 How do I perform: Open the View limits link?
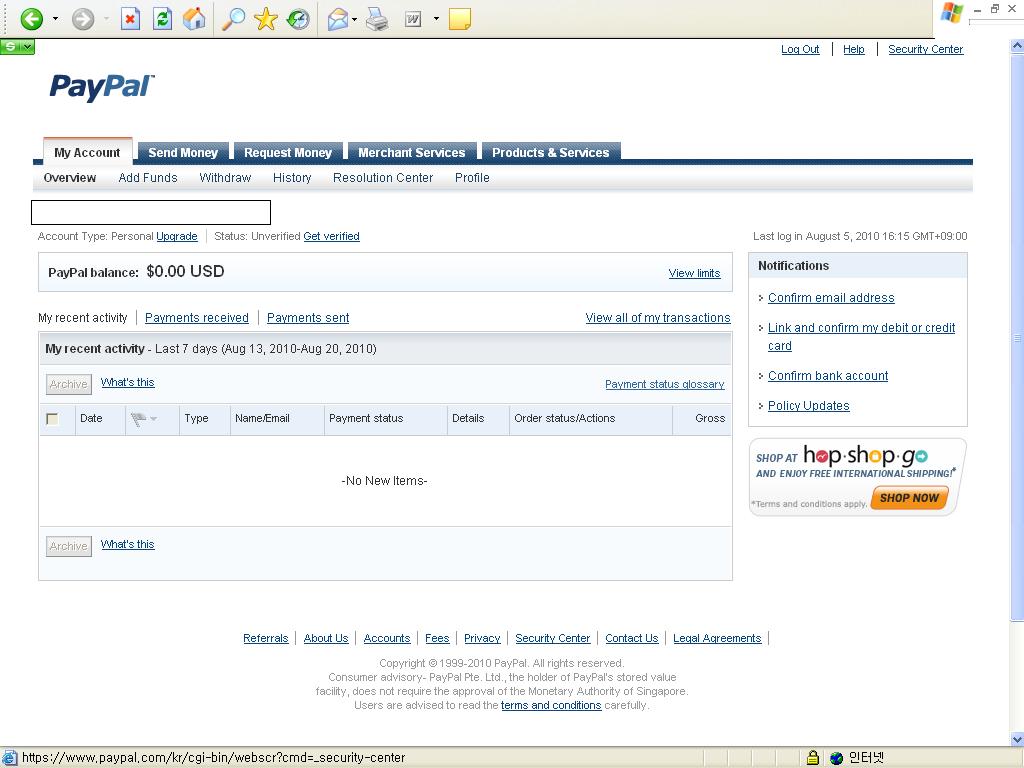coord(694,273)
